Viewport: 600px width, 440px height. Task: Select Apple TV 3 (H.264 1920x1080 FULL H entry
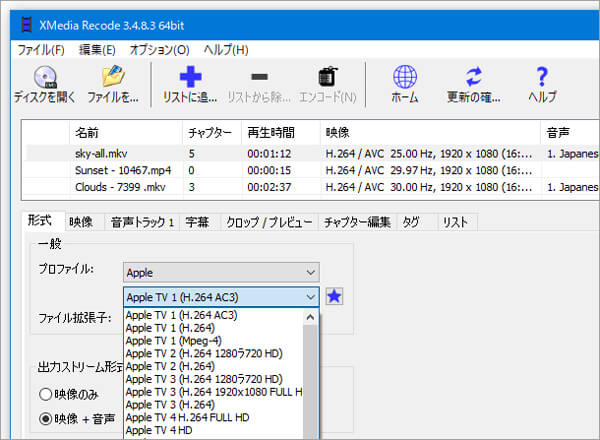click(x=214, y=392)
